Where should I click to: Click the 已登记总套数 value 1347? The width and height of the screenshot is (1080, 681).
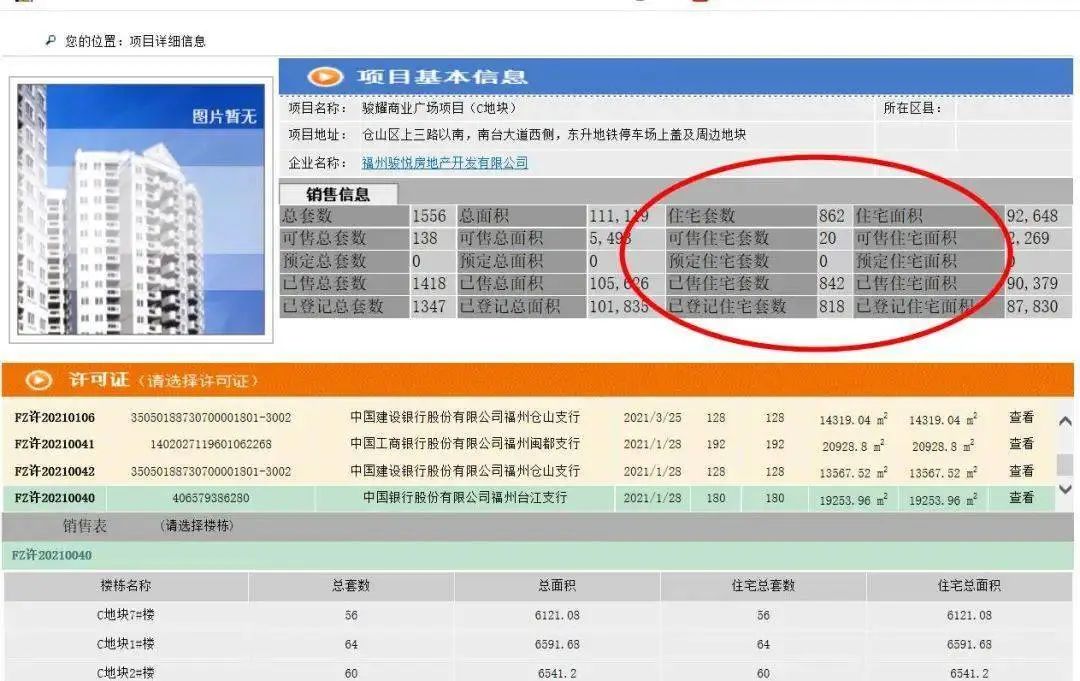point(429,306)
